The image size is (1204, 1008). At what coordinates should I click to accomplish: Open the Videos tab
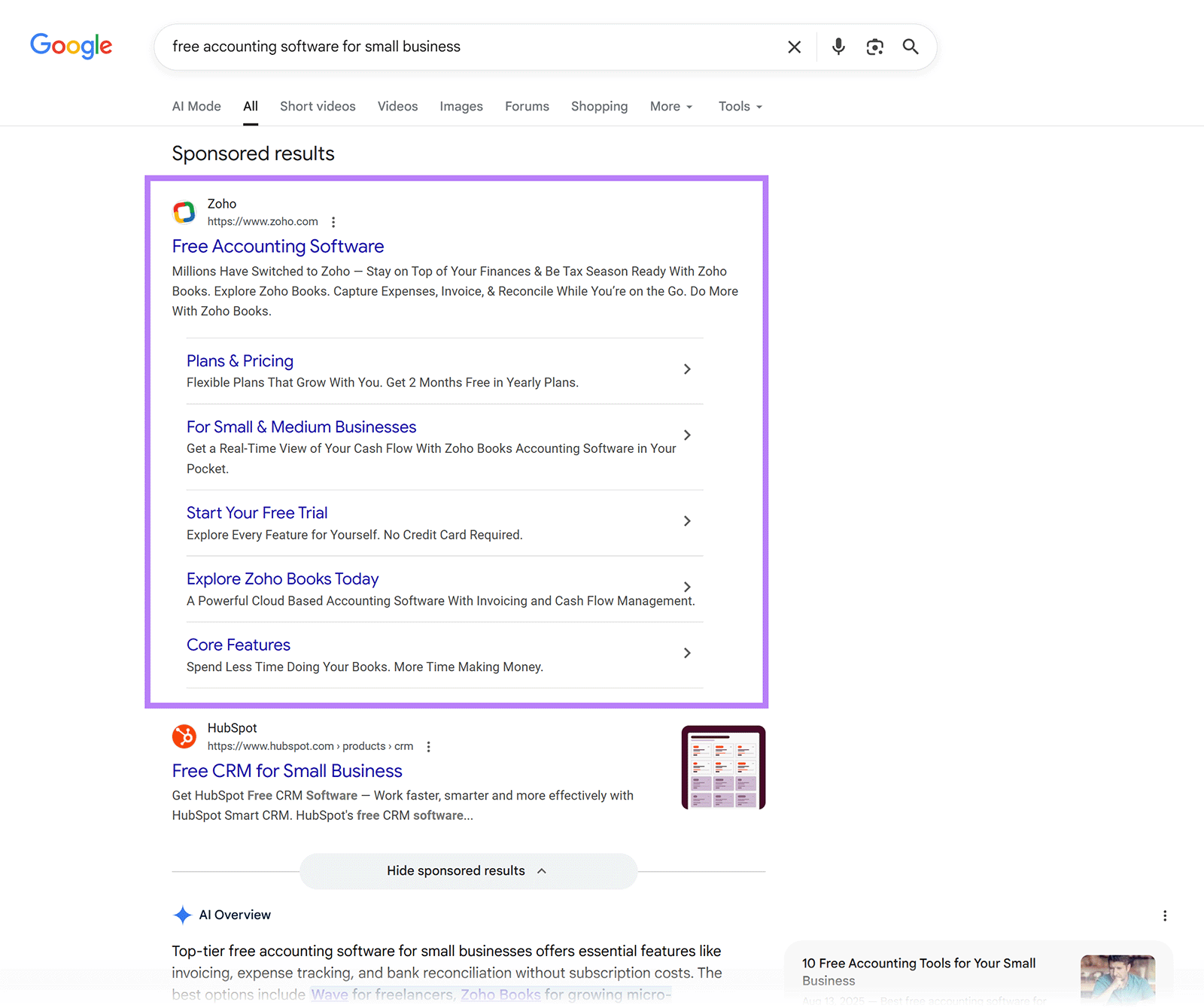pos(397,106)
